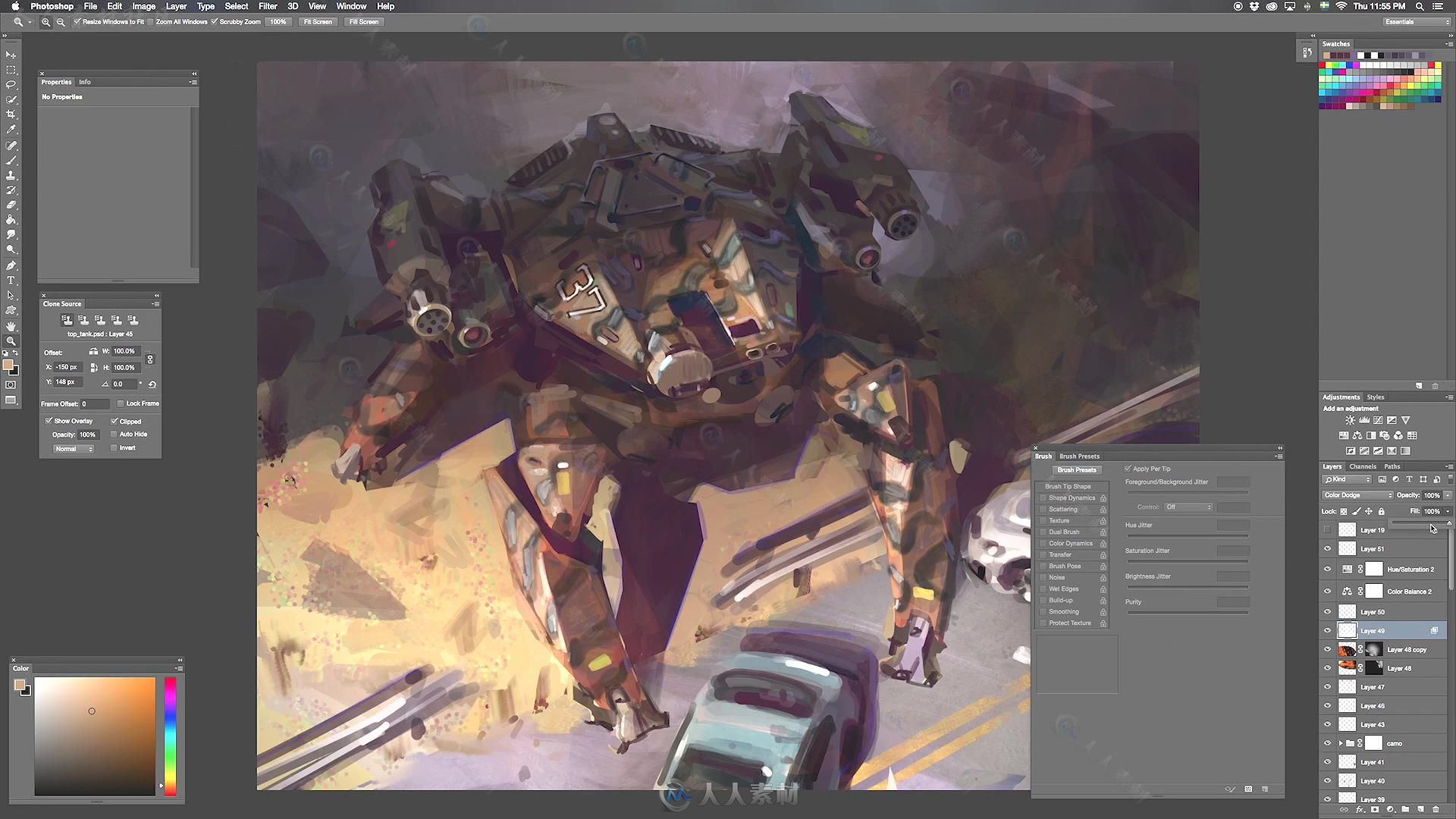Click the hue spectrum slider in Color panel
This screenshot has width=1456, height=819.
(x=171, y=736)
